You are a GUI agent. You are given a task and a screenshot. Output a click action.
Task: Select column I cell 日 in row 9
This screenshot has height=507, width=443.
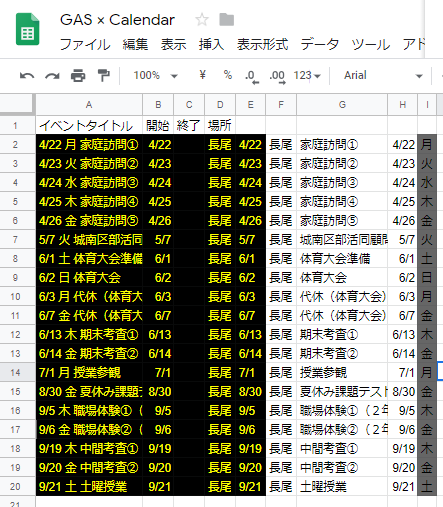click(427, 278)
